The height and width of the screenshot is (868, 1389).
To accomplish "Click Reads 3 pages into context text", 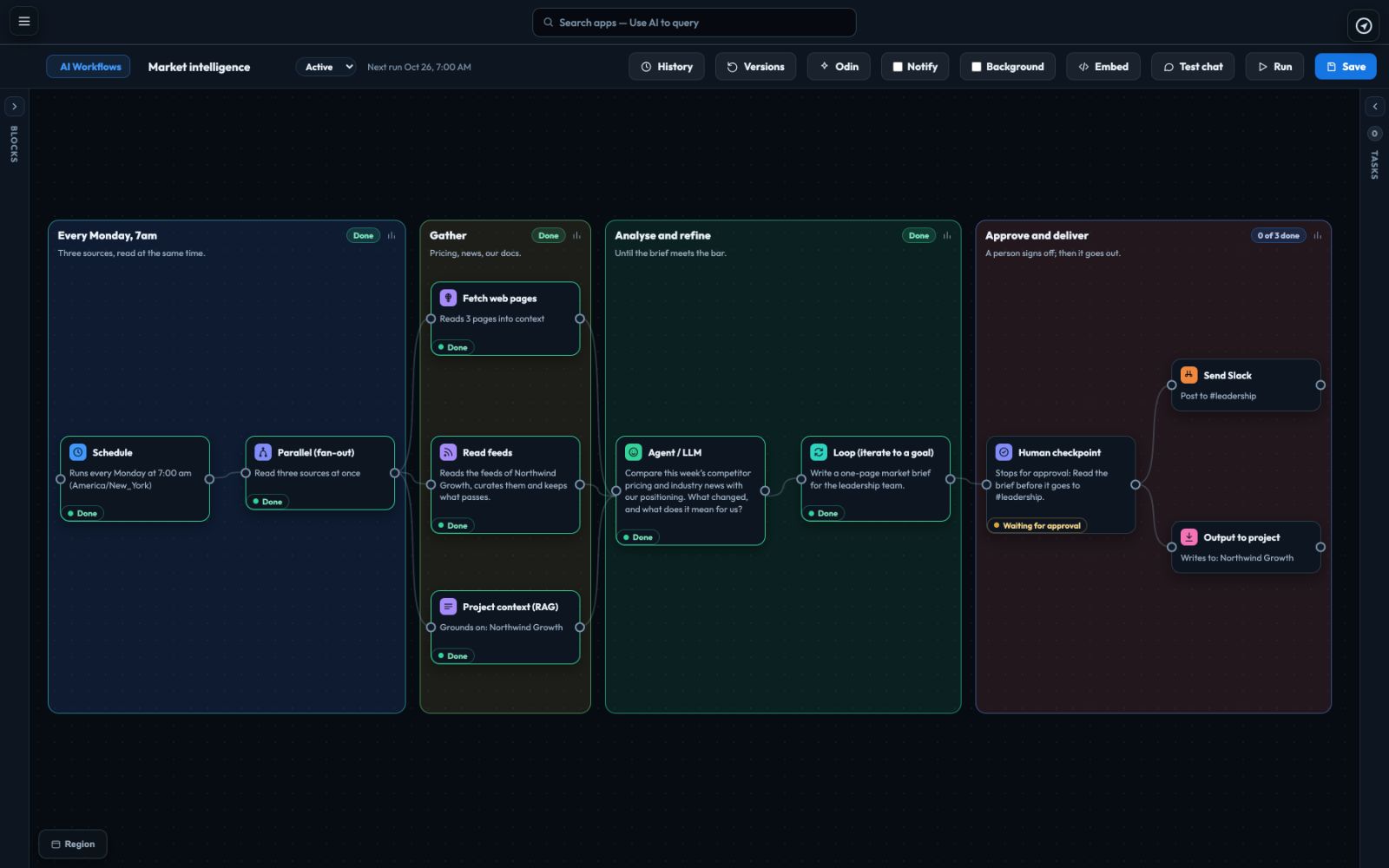I will tap(492, 319).
